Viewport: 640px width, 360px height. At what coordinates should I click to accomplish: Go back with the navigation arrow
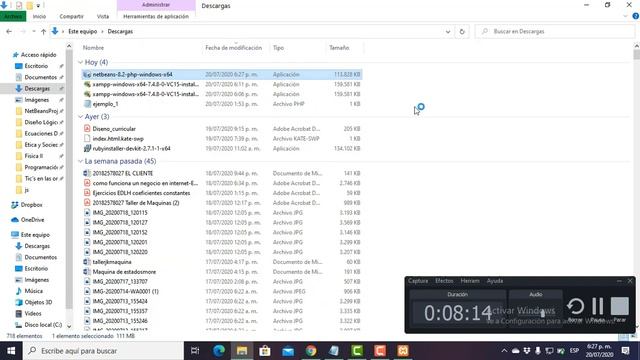(9, 31)
